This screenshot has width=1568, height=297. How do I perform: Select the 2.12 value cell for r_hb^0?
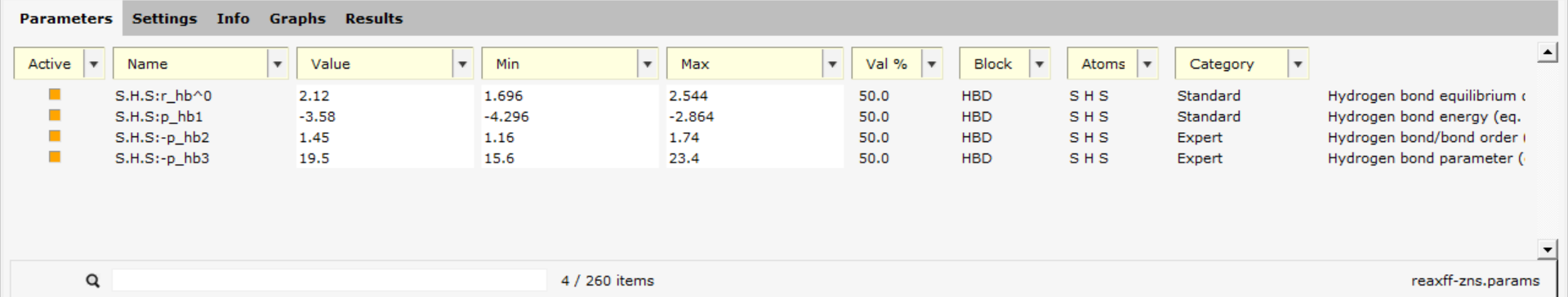(385, 95)
